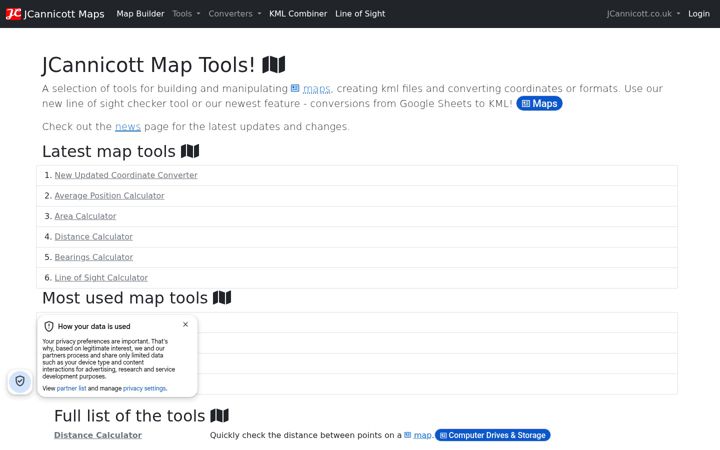
Task: Click the map icon beside main heading
Action: (x=274, y=65)
